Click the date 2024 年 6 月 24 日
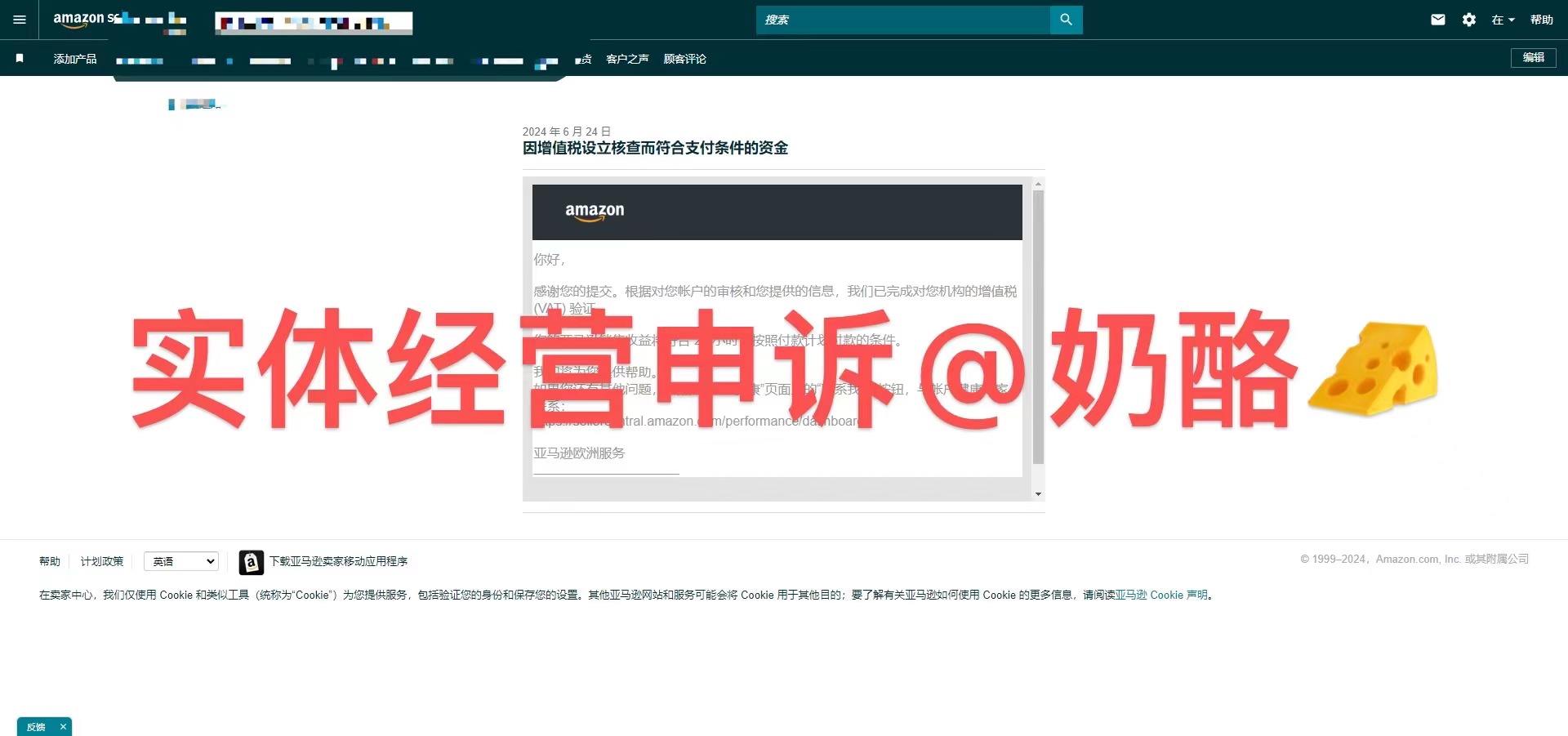1568x736 pixels. (x=567, y=132)
